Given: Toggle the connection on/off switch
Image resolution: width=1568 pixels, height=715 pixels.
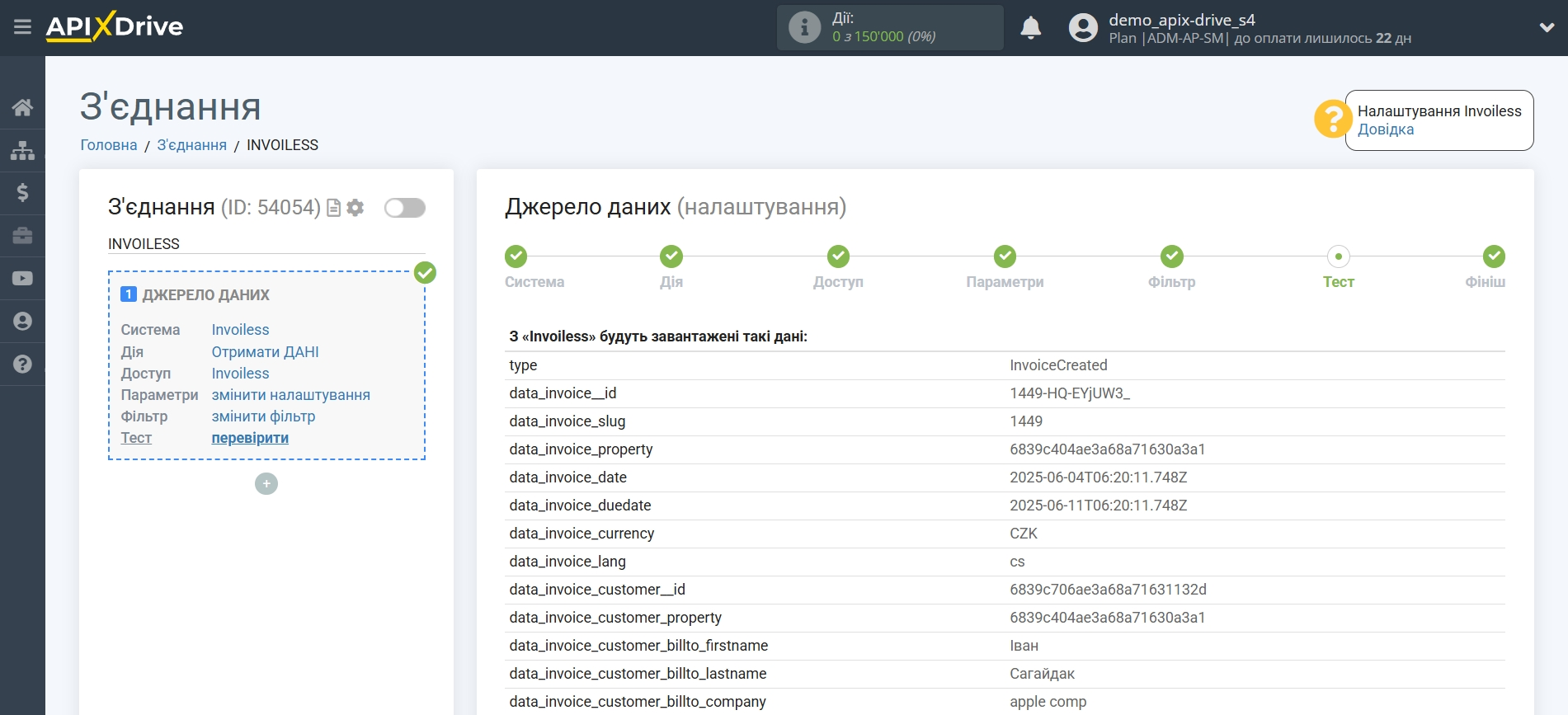Looking at the screenshot, I should pyautogui.click(x=405, y=208).
